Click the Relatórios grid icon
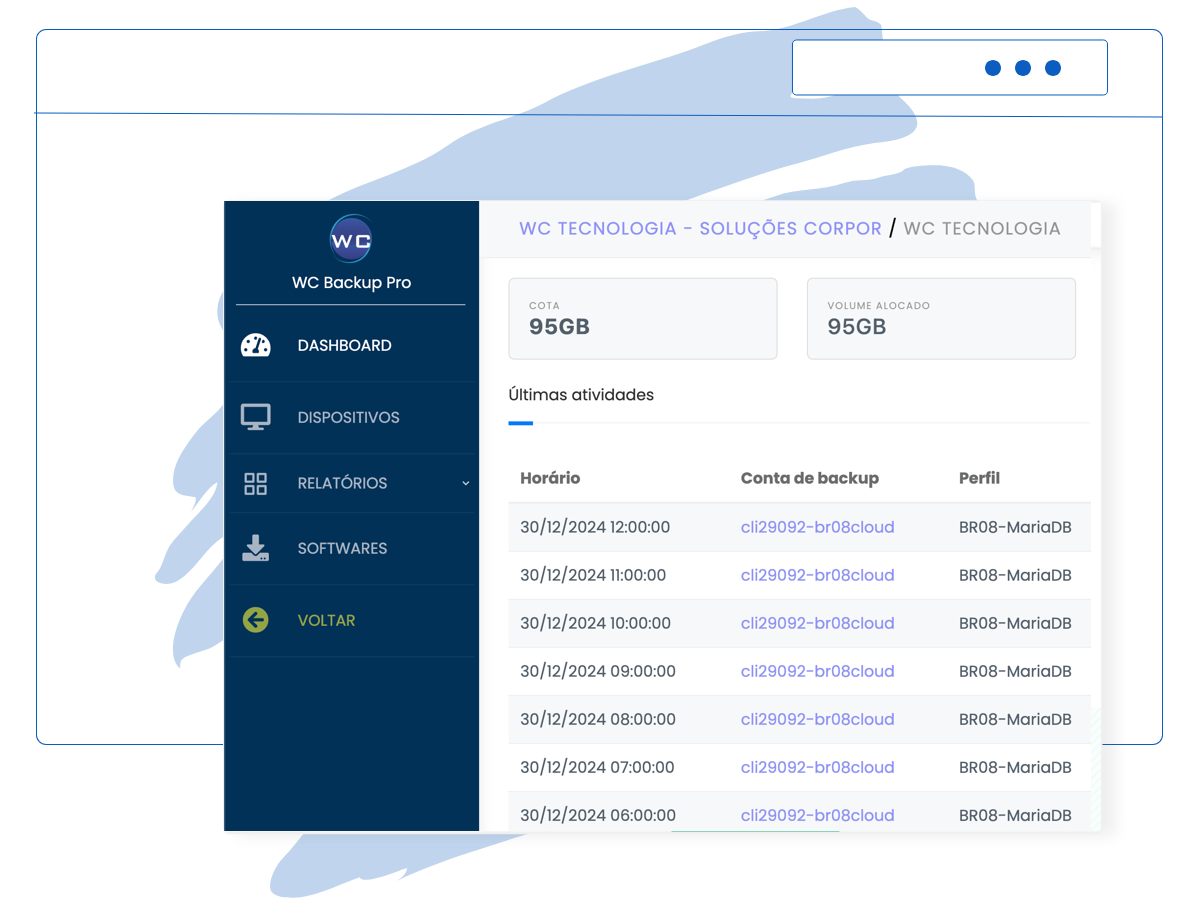The image size is (1192, 904). pyautogui.click(x=256, y=484)
